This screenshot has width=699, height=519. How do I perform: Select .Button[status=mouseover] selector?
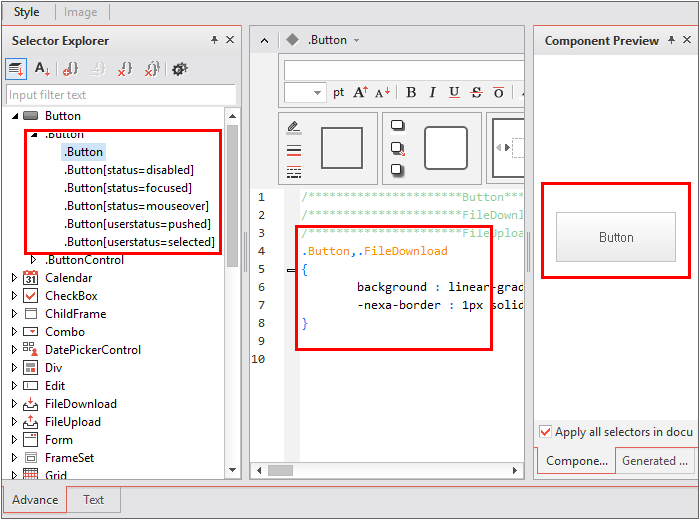[x=136, y=206]
